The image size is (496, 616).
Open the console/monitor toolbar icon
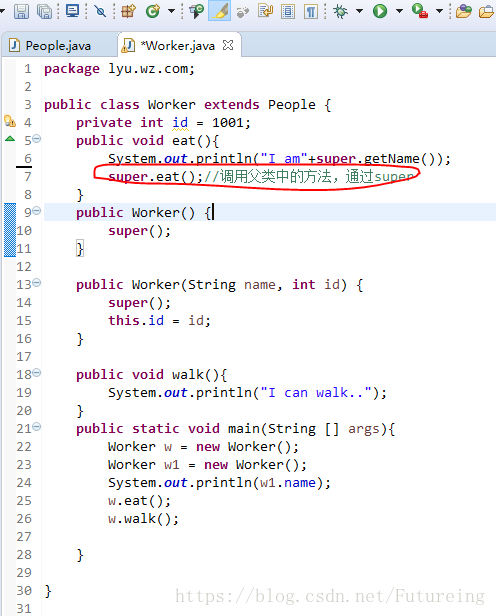point(72,11)
